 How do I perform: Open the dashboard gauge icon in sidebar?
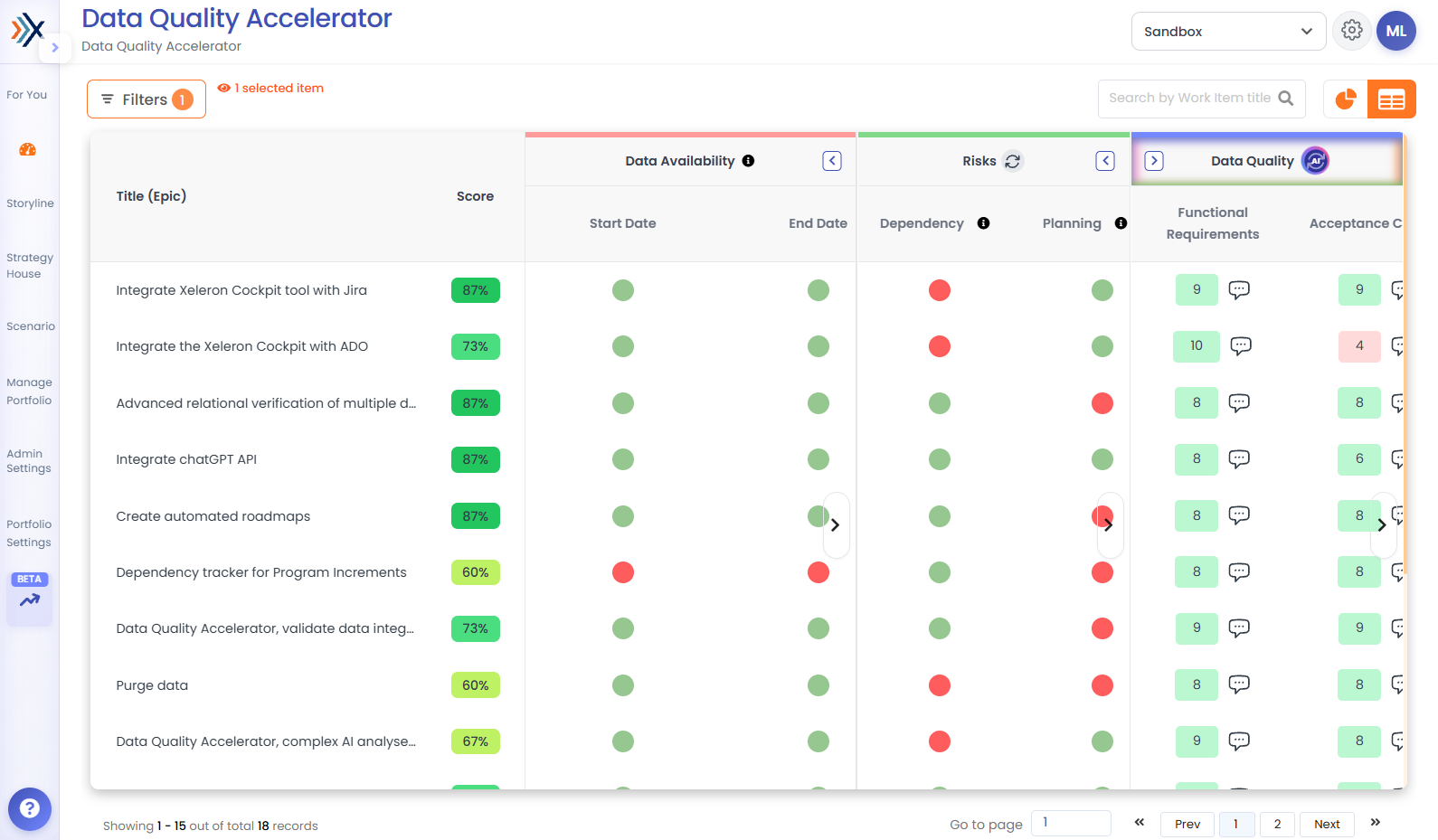(x=28, y=149)
